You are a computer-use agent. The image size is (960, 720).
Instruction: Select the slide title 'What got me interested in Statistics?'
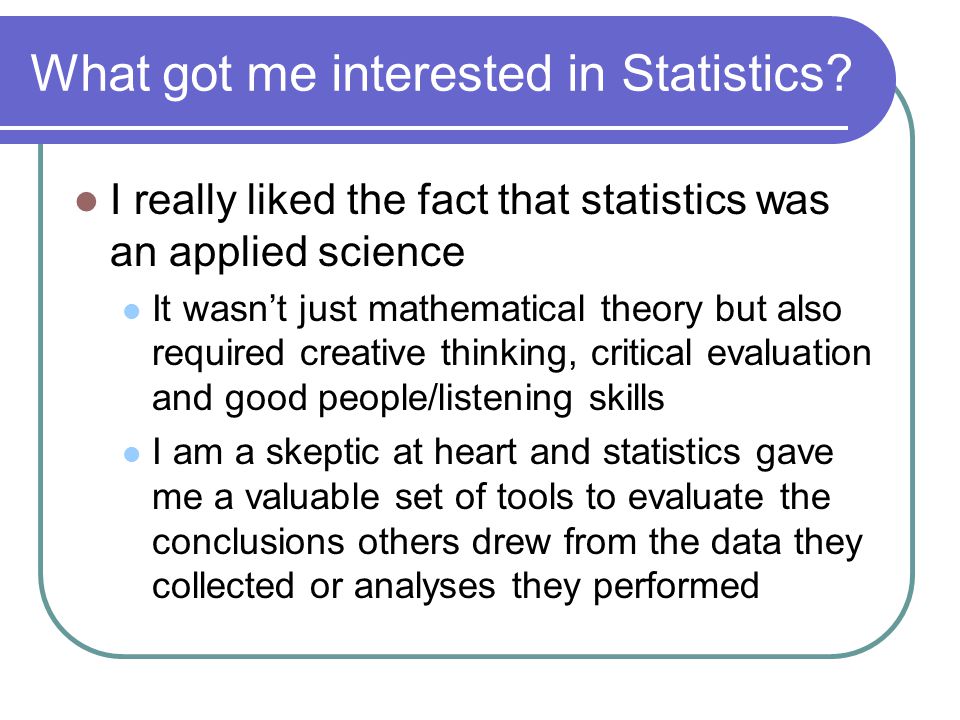pos(441,75)
